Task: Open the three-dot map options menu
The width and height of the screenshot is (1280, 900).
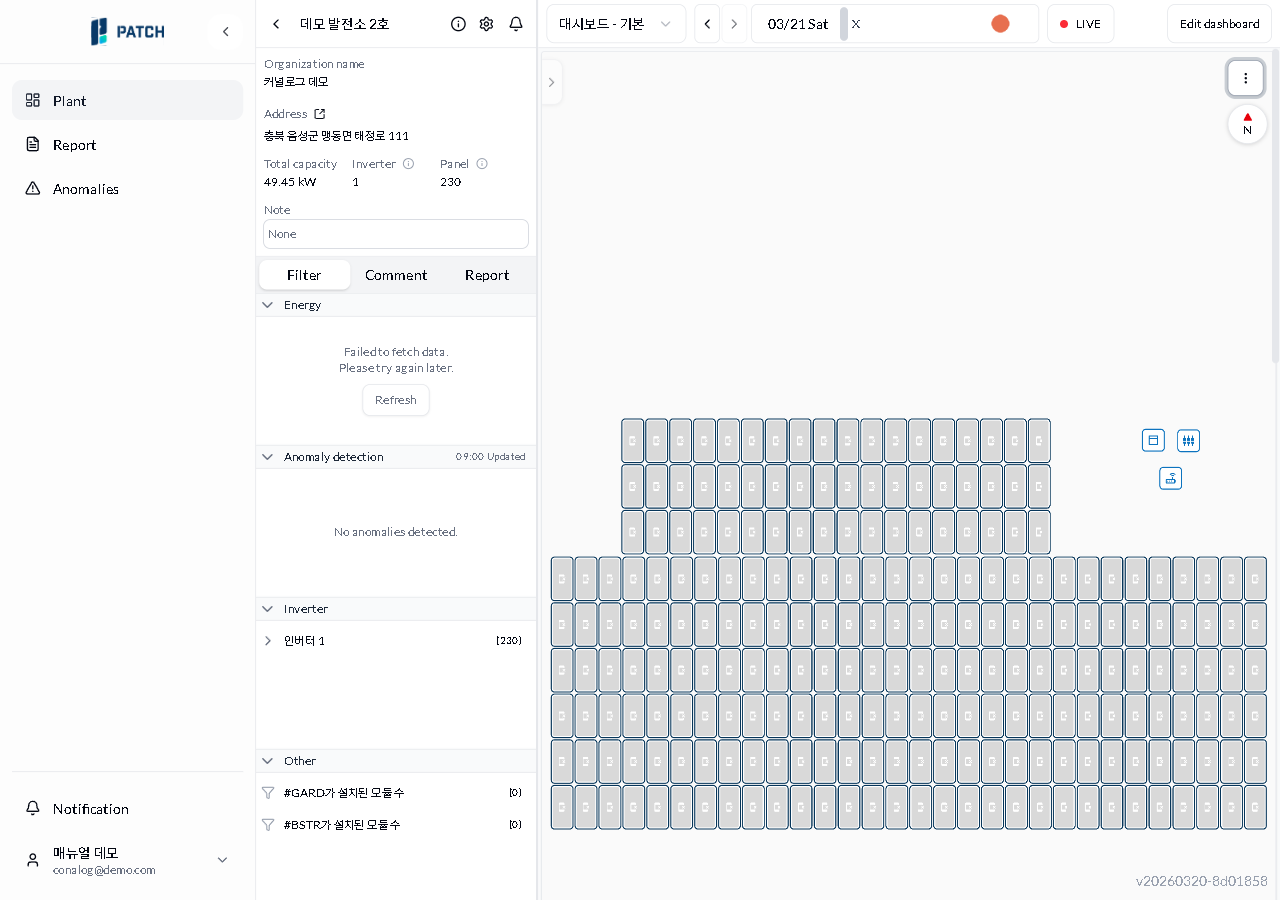Action: click(x=1245, y=78)
